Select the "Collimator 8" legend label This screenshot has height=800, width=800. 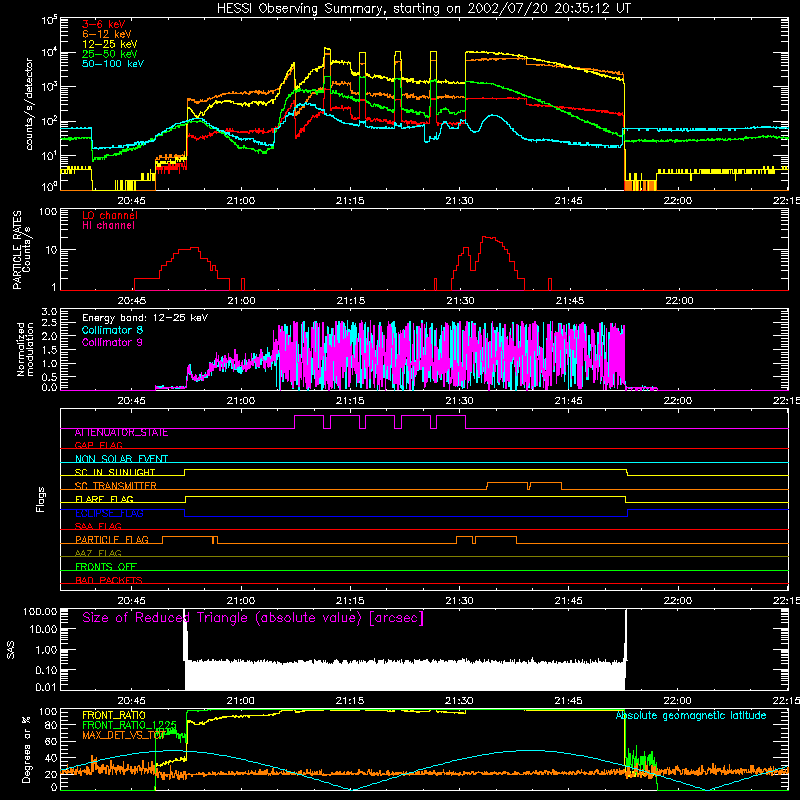tap(112, 330)
